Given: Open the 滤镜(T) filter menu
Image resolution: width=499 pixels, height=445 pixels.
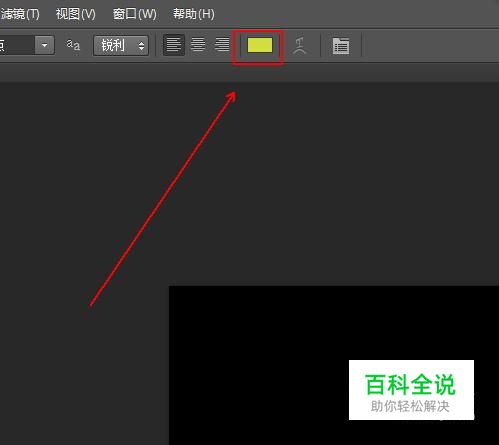Looking at the screenshot, I should 19,14.
